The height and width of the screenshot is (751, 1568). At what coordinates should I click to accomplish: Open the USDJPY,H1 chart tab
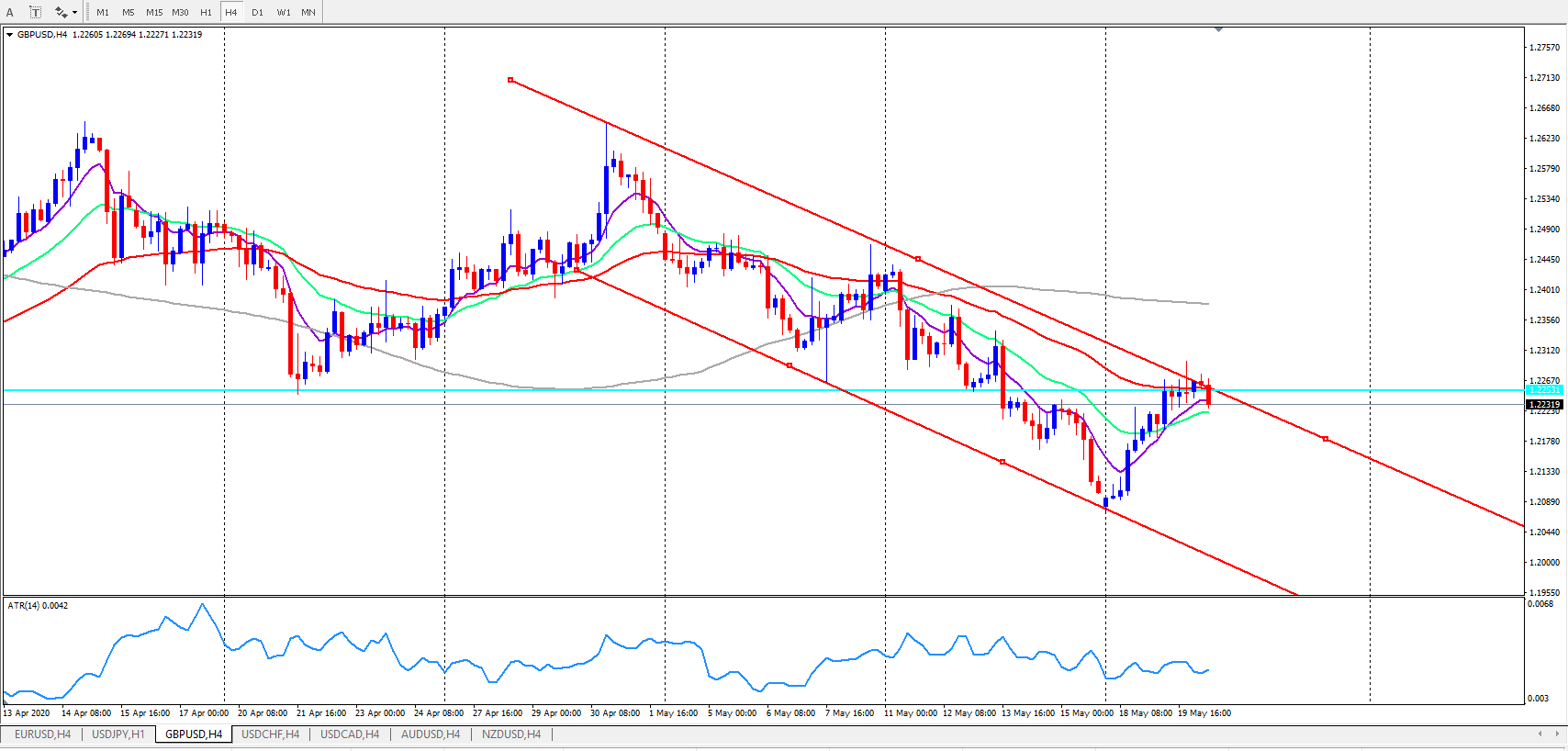coord(118,734)
